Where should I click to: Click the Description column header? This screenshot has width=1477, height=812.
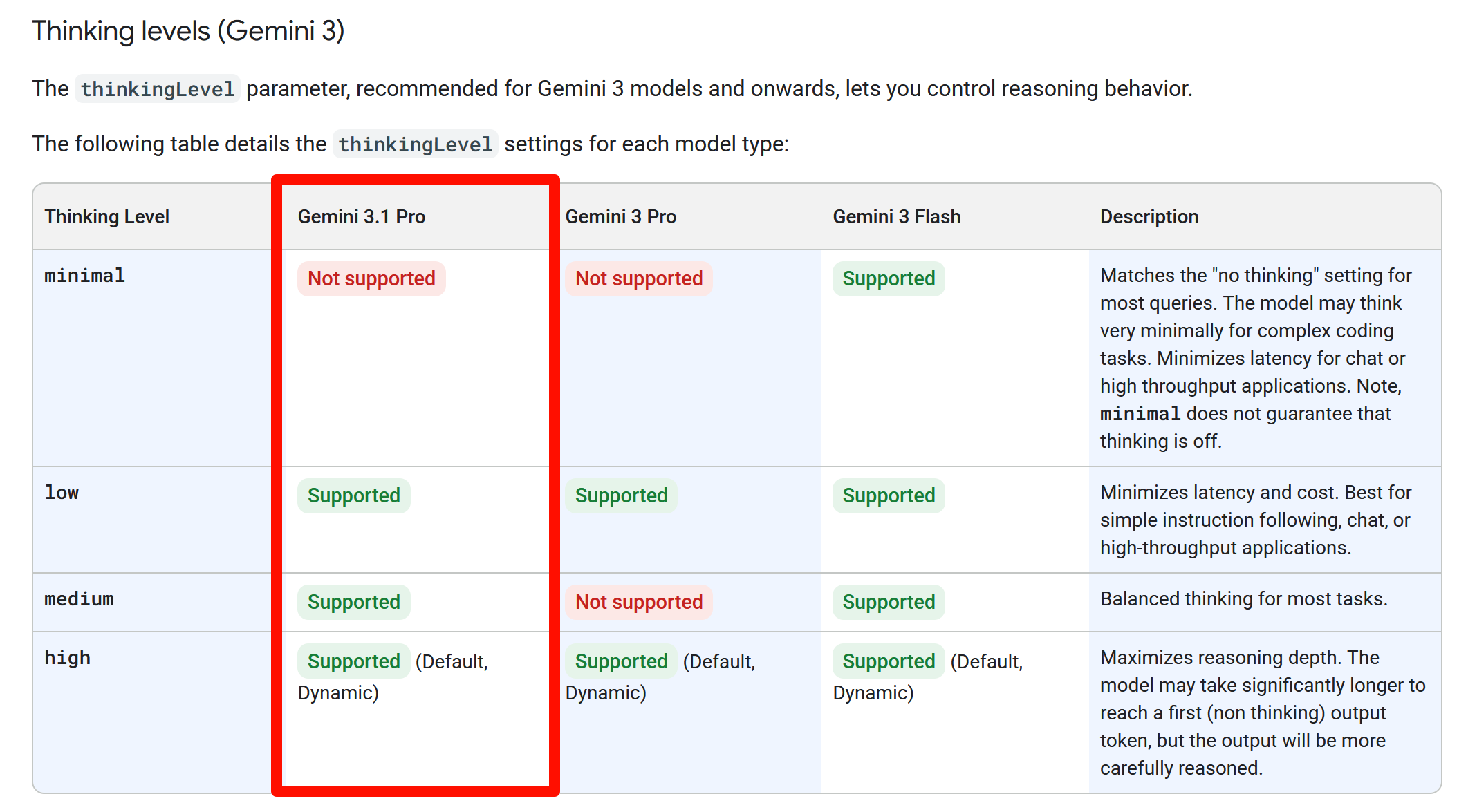(x=1149, y=217)
